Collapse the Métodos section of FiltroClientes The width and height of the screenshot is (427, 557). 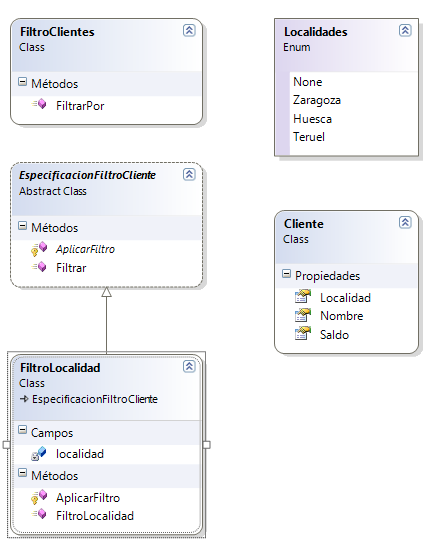22,82
